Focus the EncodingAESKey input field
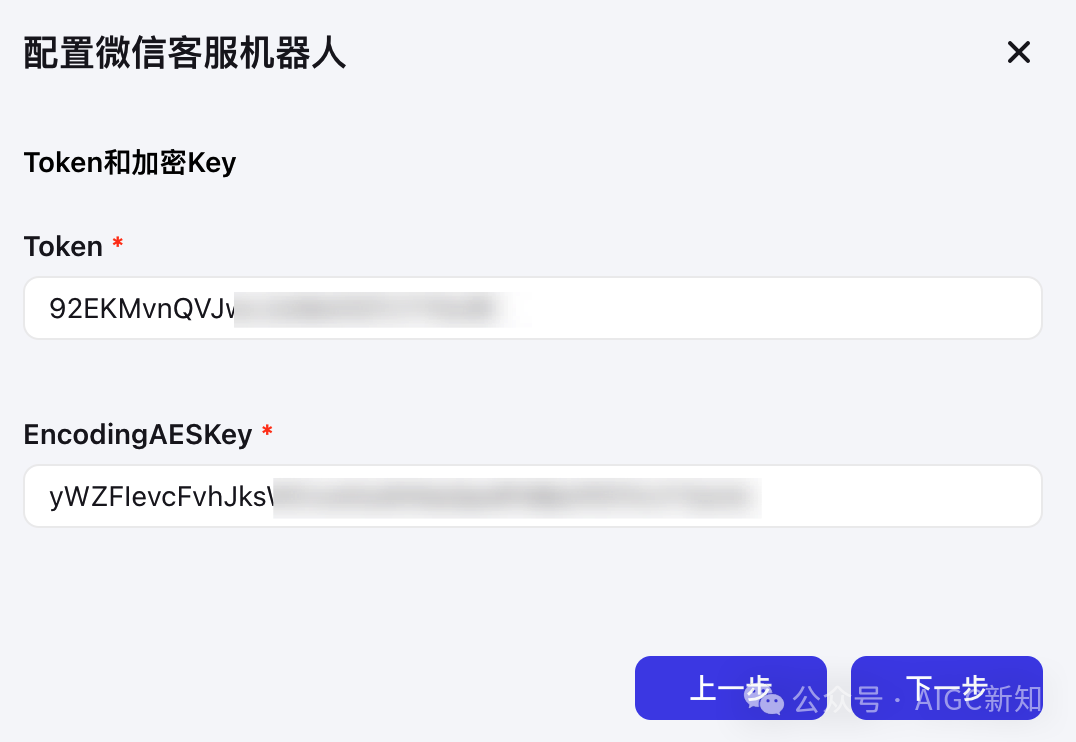The width and height of the screenshot is (1076, 742). click(533, 496)
